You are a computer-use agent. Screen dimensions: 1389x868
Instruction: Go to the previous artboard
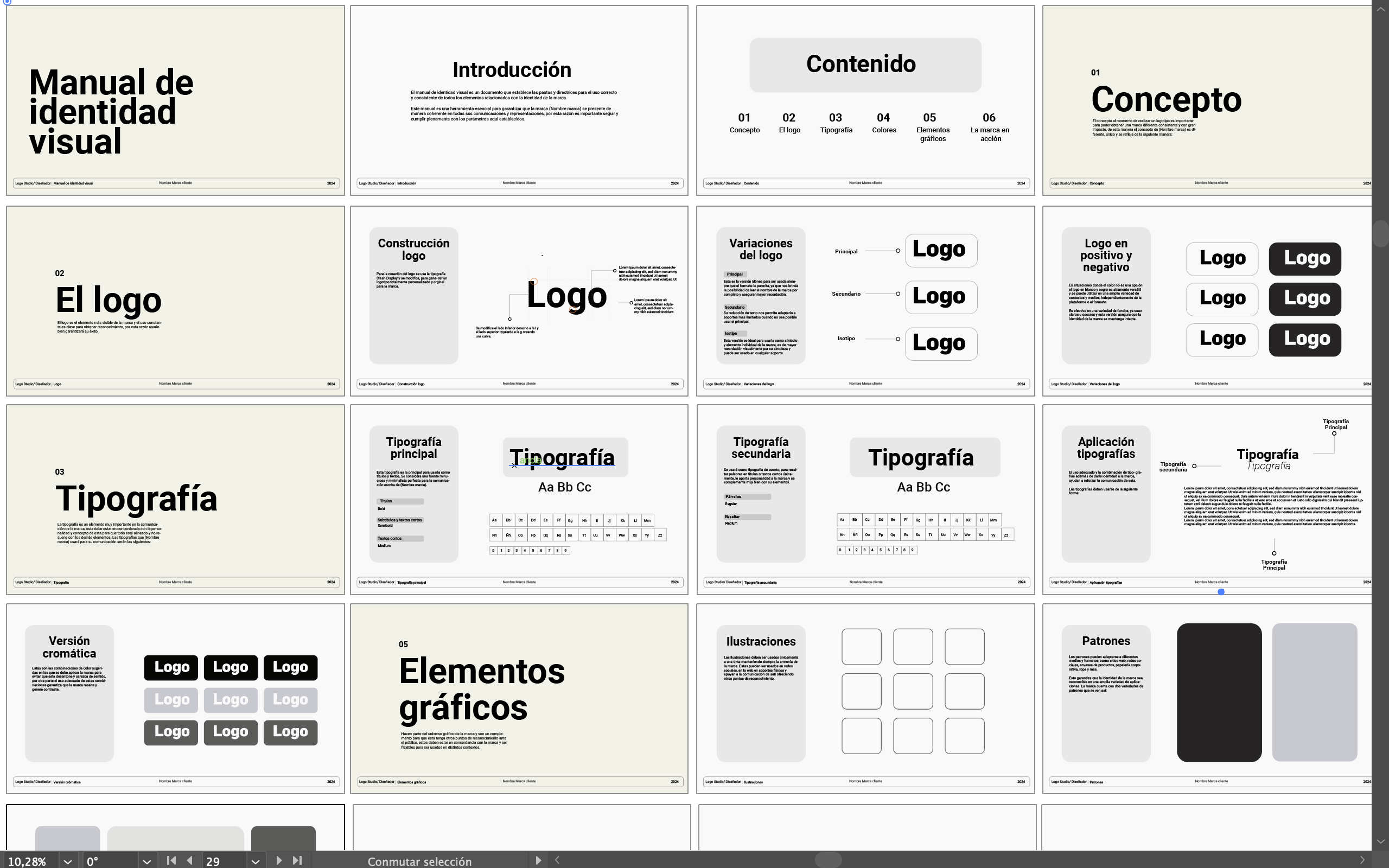pos(189,860)
